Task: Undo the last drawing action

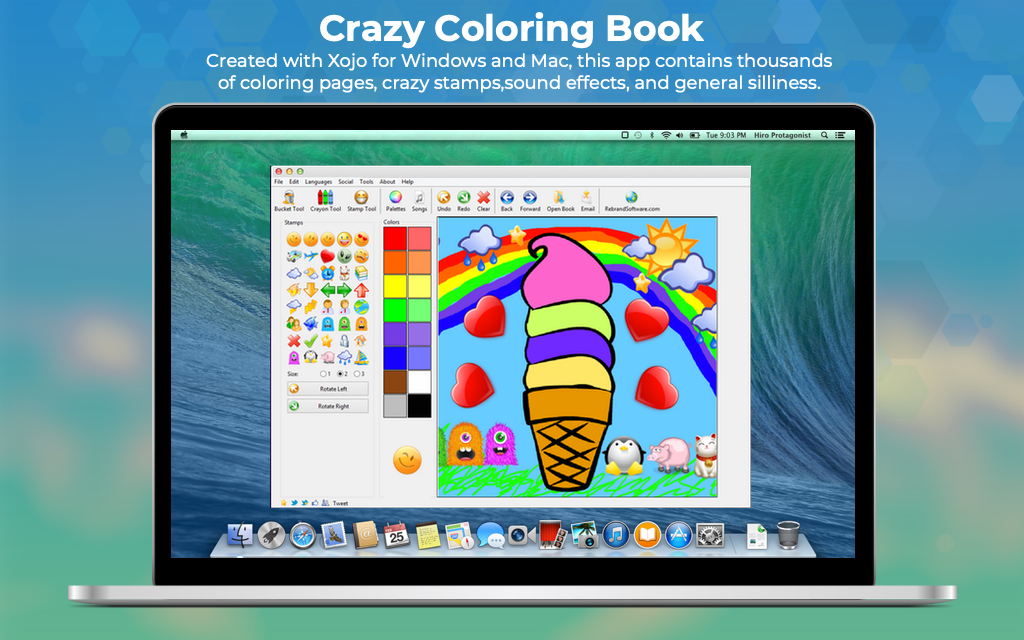Action: (x=444, y=199)
